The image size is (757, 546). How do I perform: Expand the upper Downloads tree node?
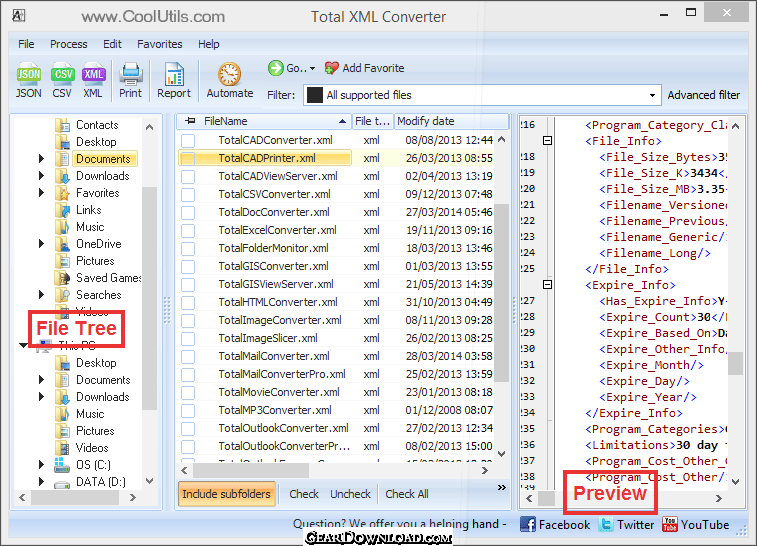tap(42, 176)
